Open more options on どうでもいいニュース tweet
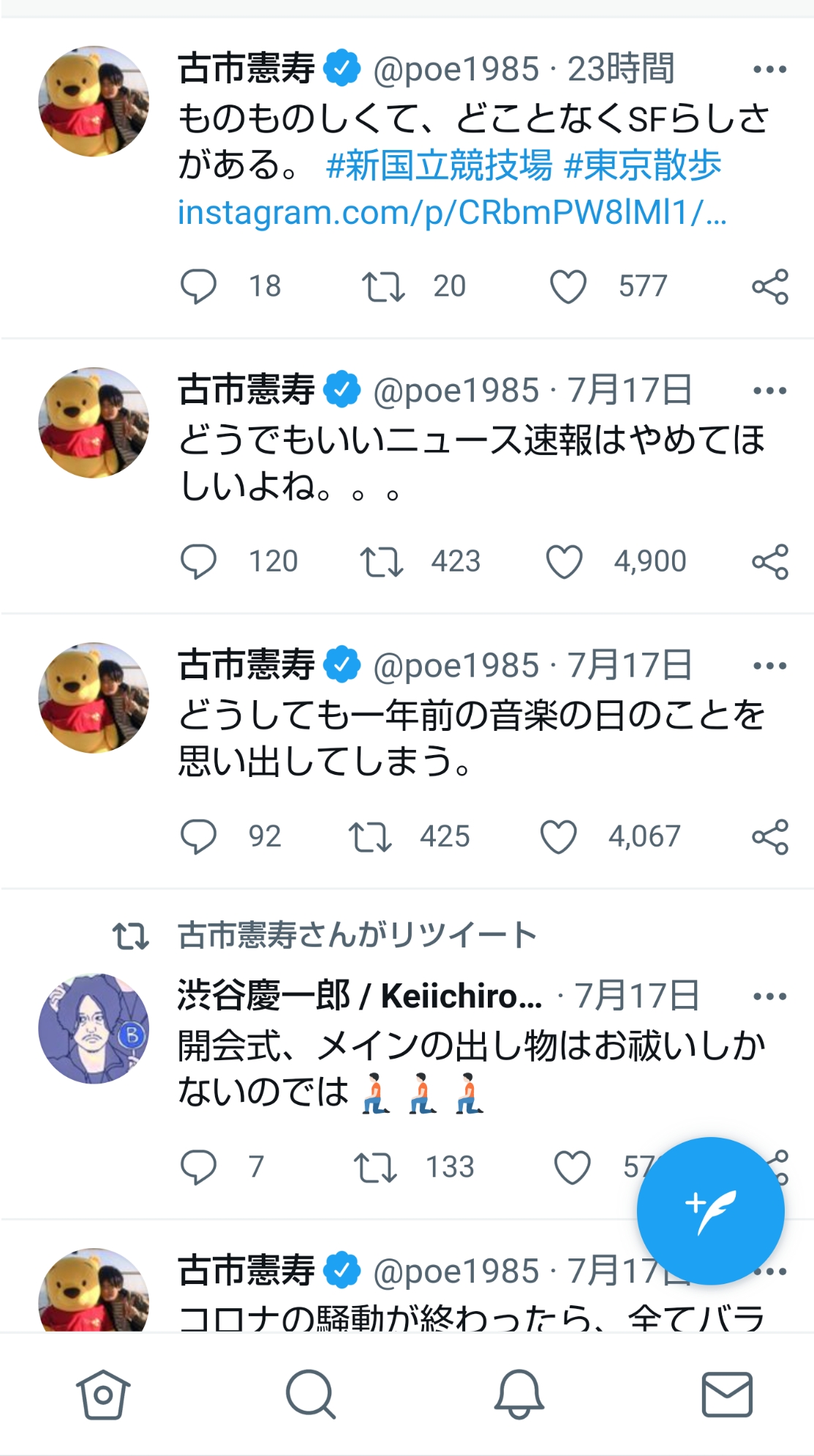814x1456 pixels. tap(769, 391)
